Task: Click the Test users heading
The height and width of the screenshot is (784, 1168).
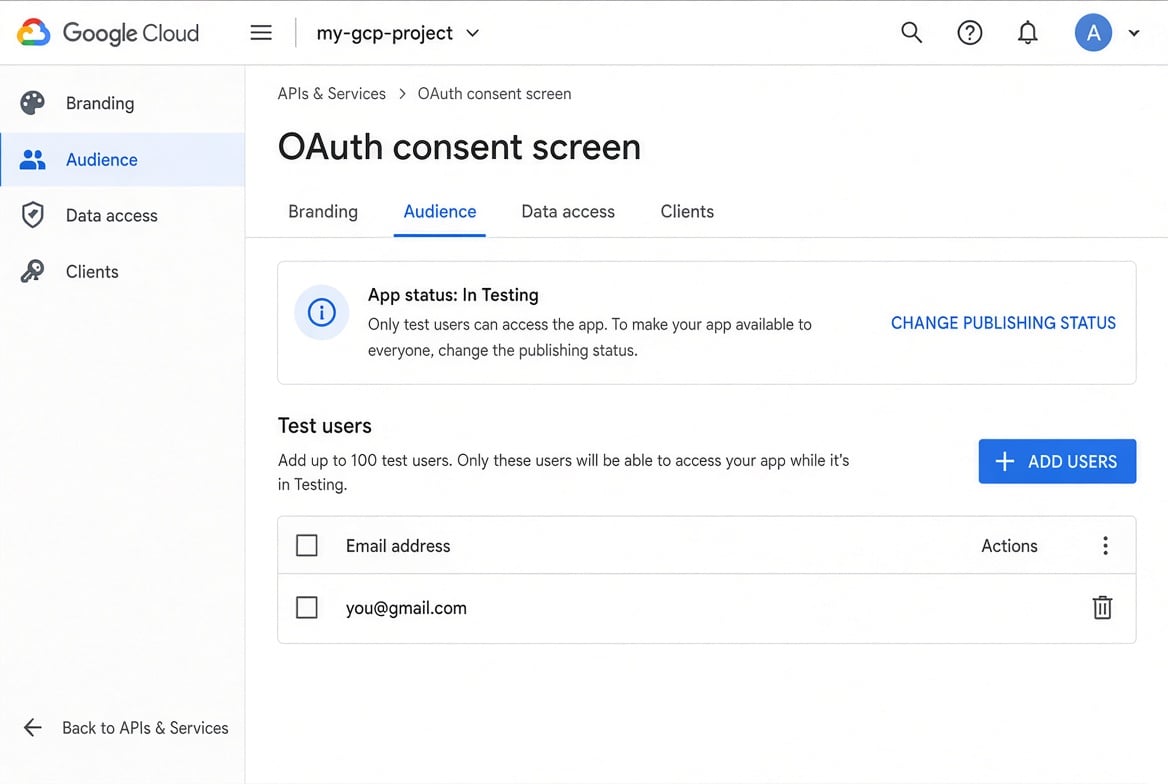Action: click(324, 426)
